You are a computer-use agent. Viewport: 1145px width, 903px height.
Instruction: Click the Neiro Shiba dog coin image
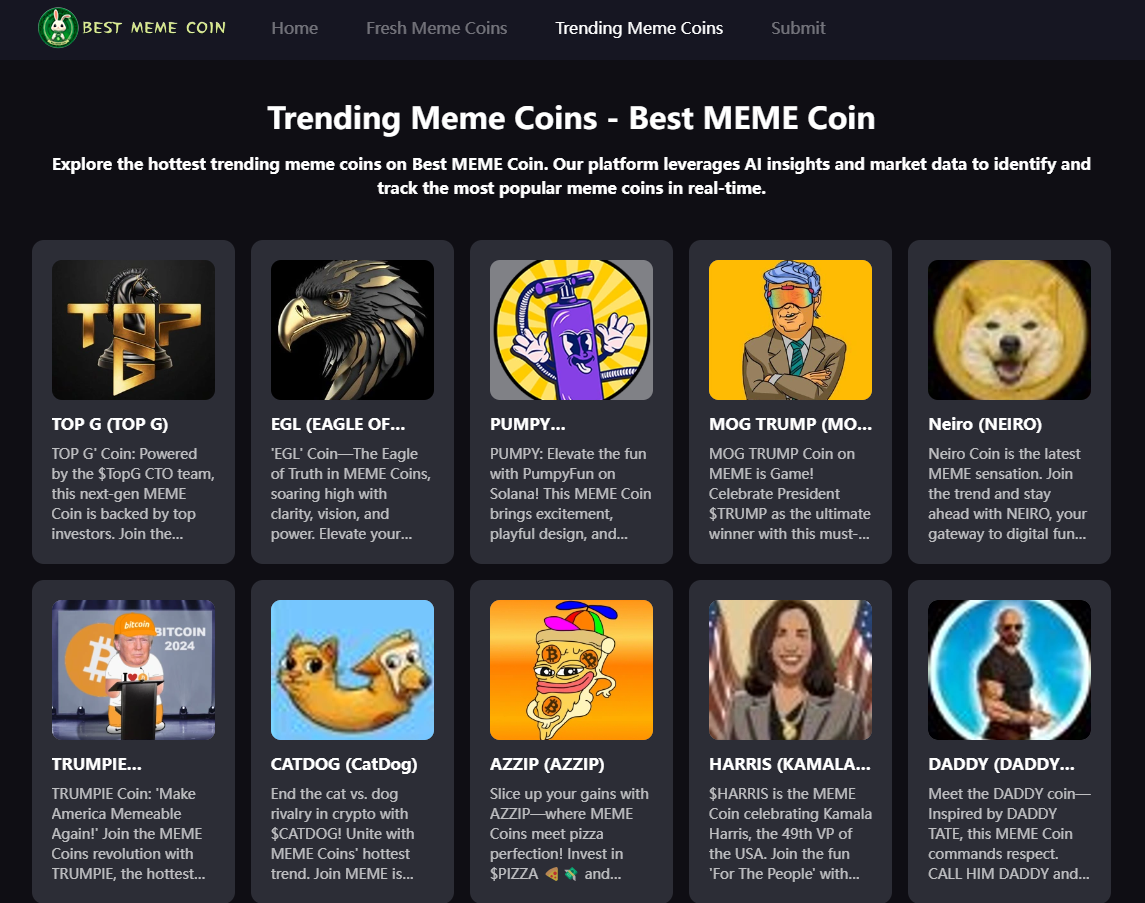[1009, 330]
